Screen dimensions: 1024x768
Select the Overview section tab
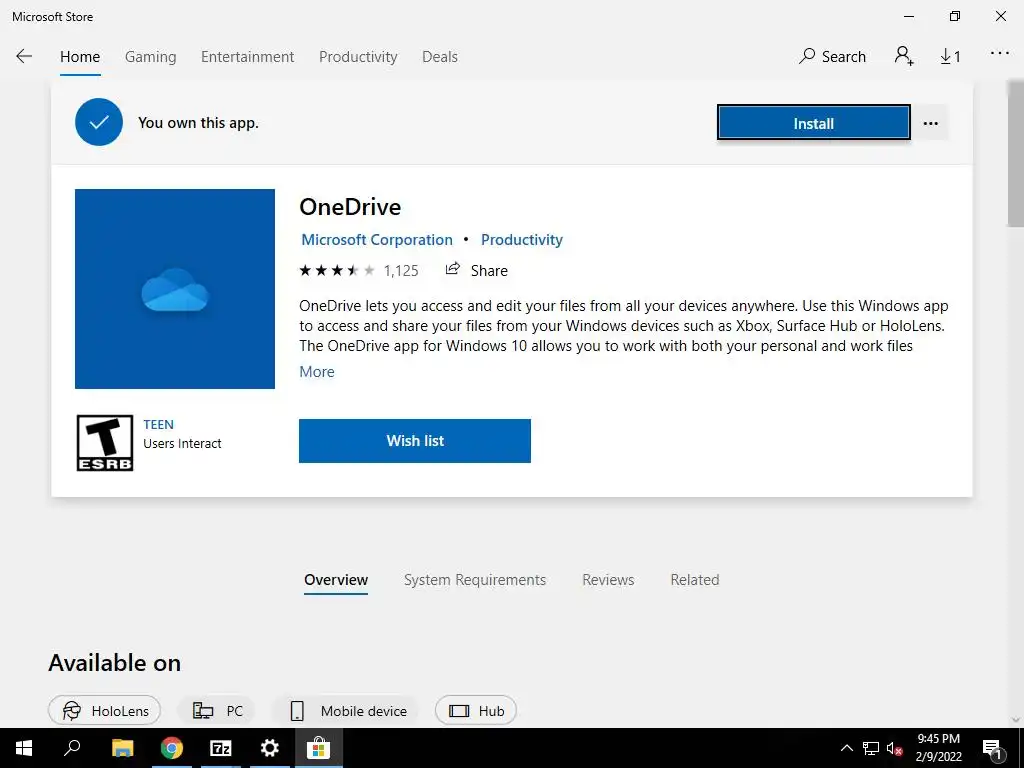tap(336, 580)
